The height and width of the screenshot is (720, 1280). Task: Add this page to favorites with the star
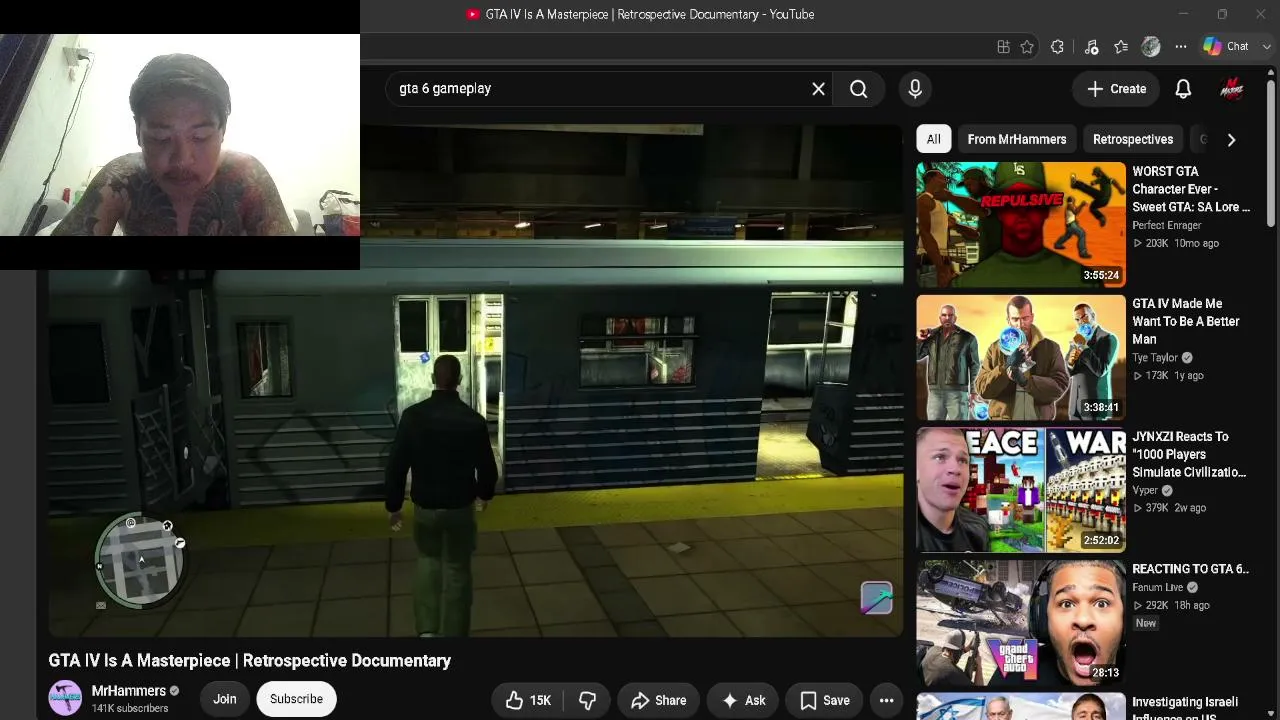[1027, 47]
